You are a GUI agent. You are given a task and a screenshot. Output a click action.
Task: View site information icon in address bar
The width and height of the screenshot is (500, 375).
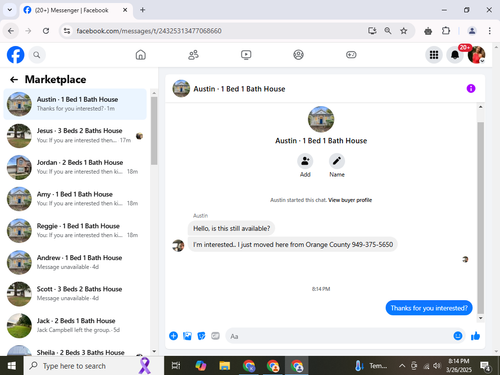(x=67, y=31)
